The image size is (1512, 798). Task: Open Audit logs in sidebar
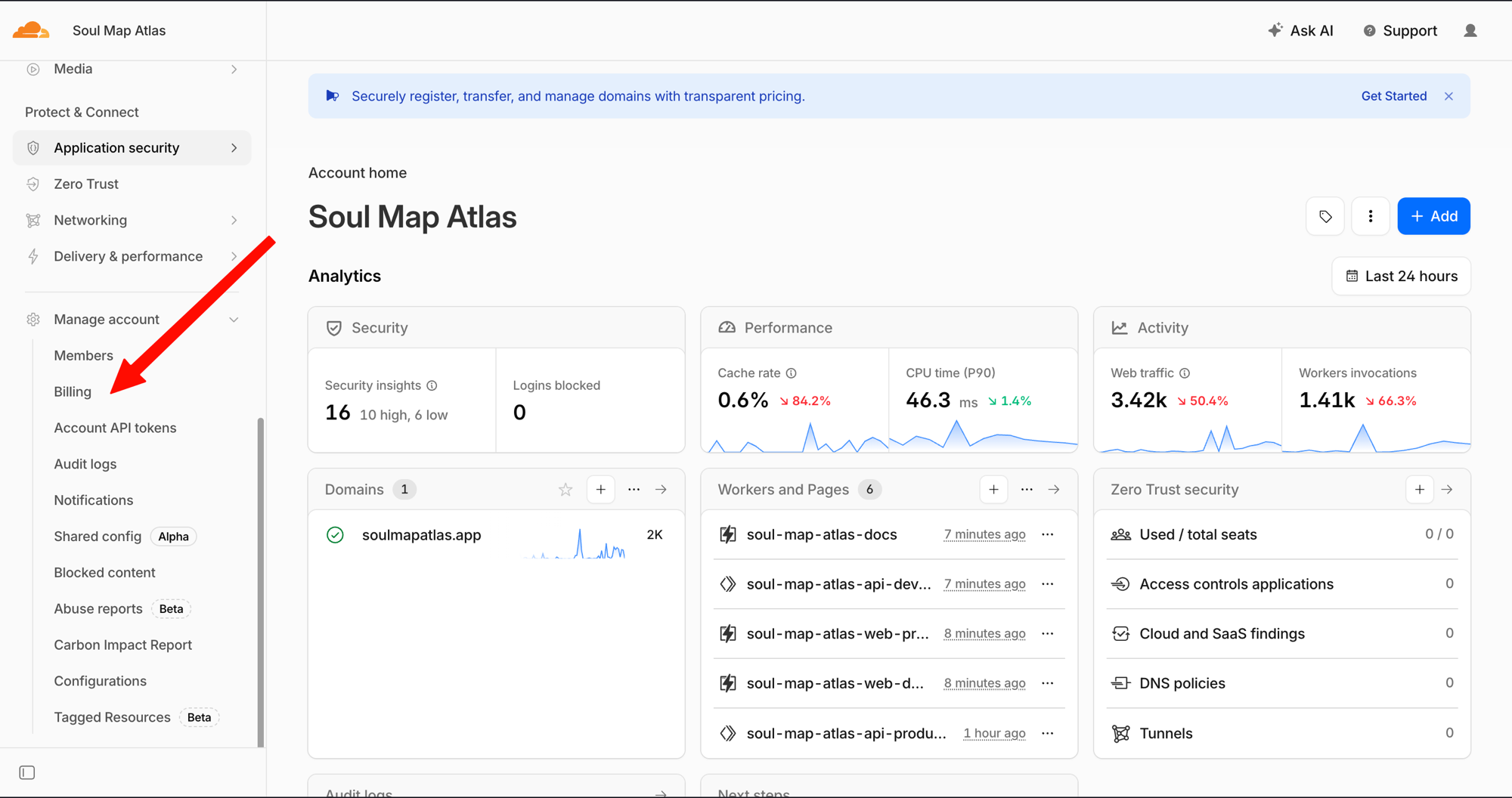click(x=85, y=464)
